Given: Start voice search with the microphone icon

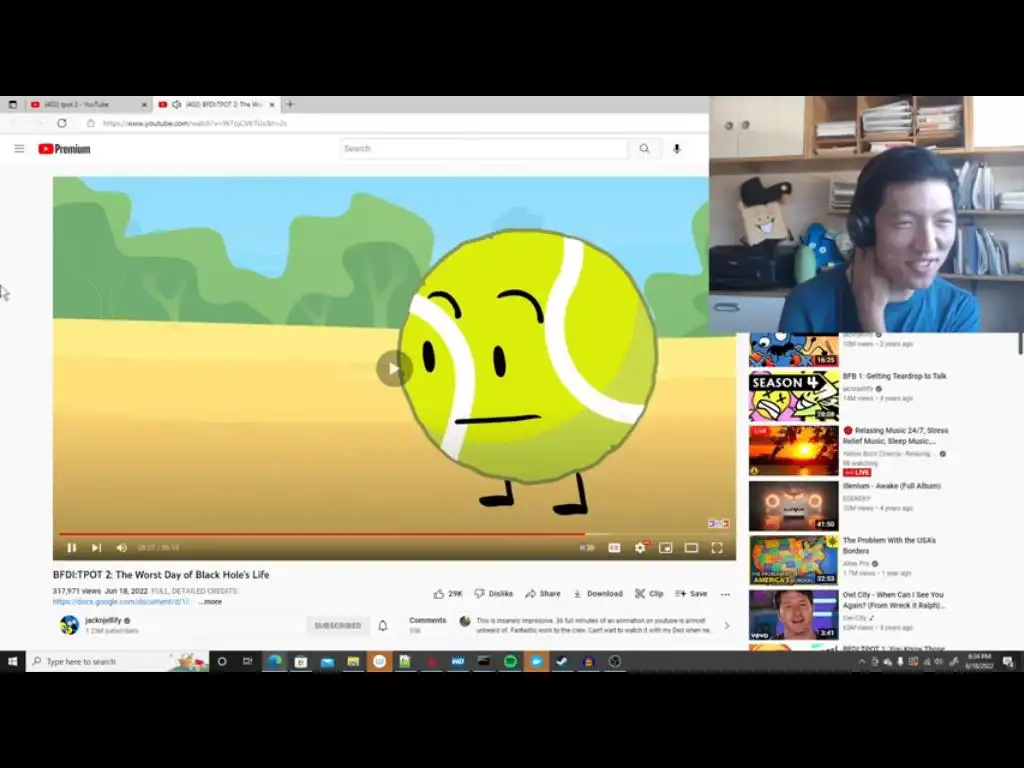Looking at the screenshot, I should pos(677,149).
